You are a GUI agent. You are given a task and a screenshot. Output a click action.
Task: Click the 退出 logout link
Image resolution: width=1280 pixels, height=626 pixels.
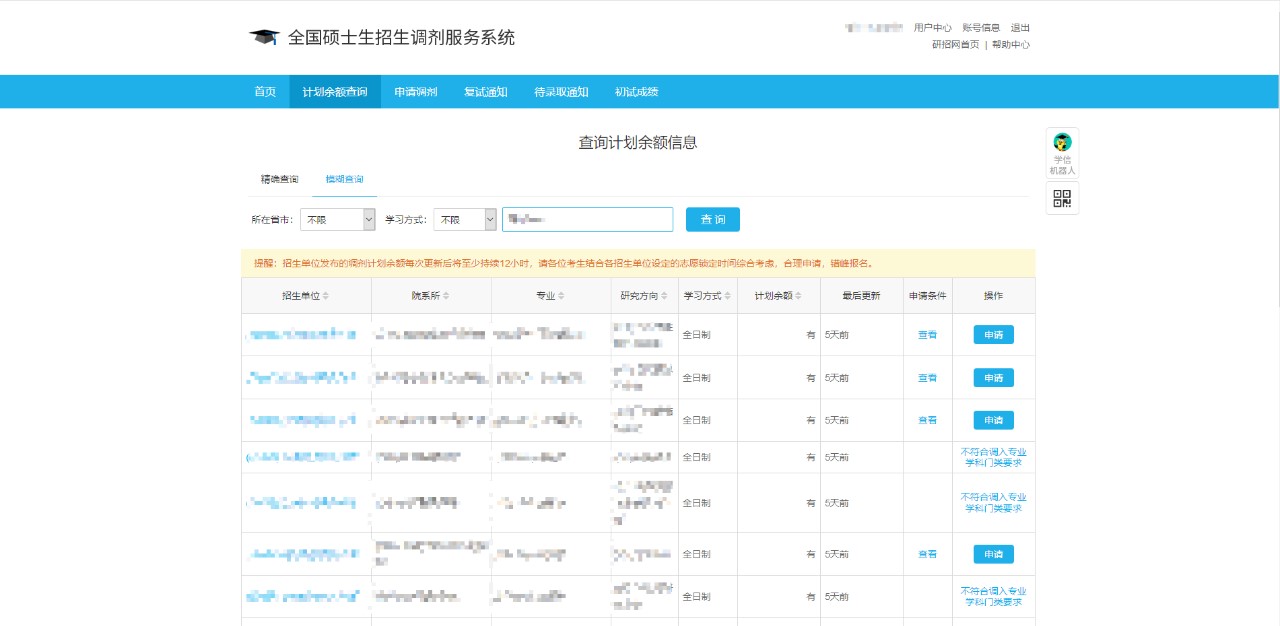coord(1020,28)
